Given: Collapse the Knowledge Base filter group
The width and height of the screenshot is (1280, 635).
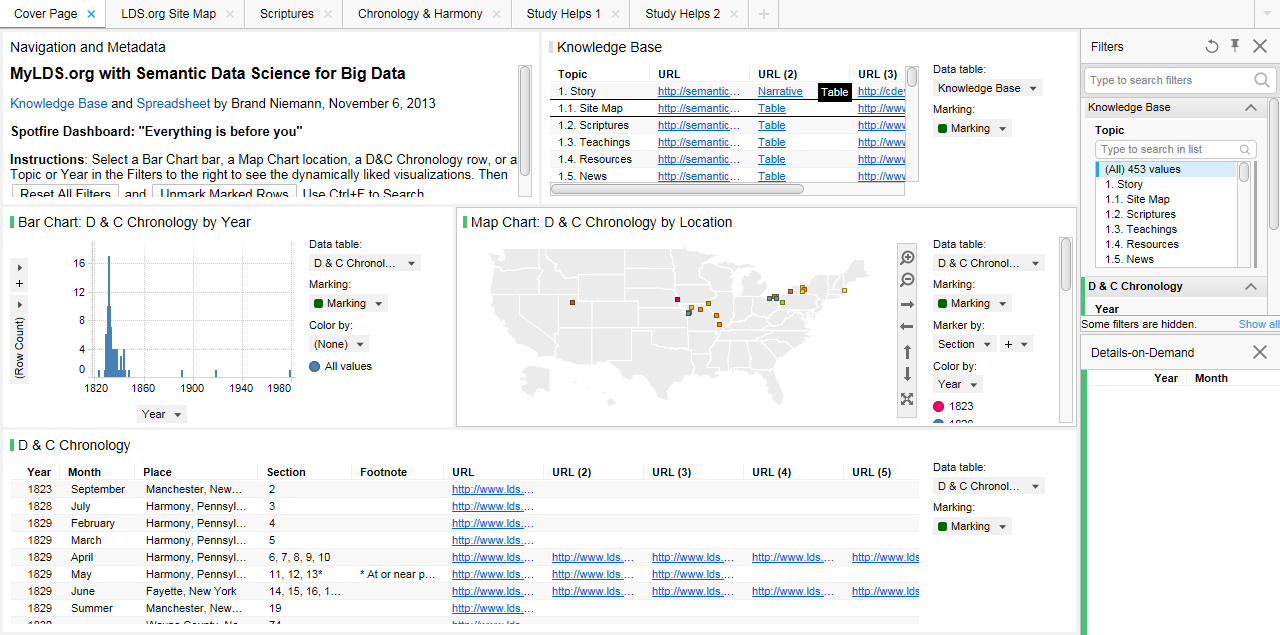Looking at the screenshot, I should point(1251,107).
